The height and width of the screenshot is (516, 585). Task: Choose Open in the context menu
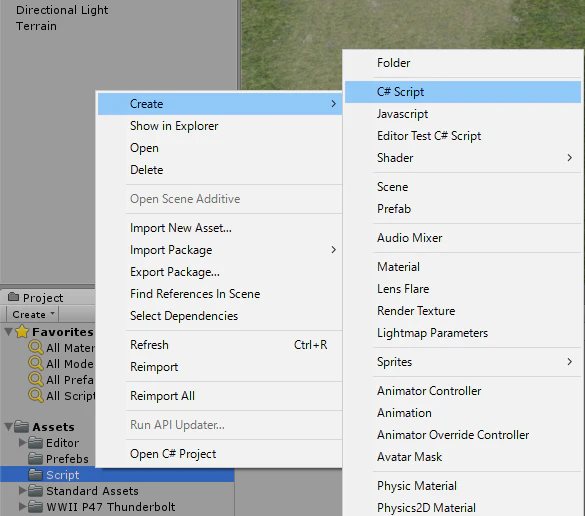tap(220, 148)
